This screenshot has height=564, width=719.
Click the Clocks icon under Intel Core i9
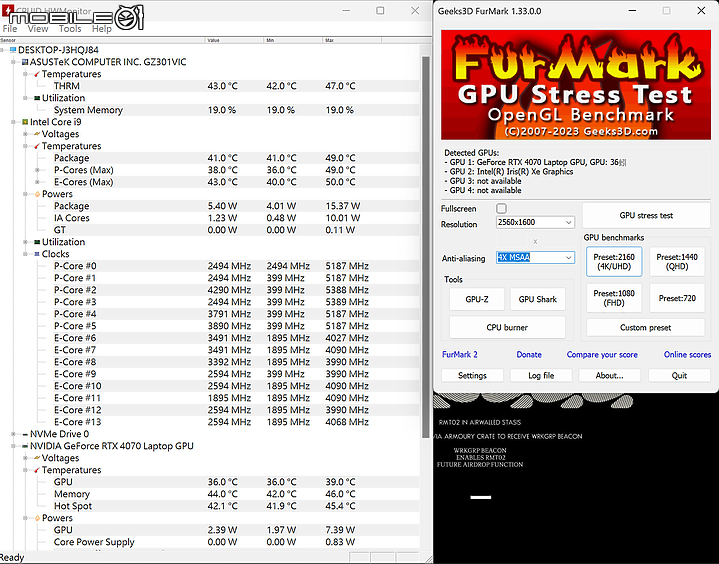(x=37, y=254)
